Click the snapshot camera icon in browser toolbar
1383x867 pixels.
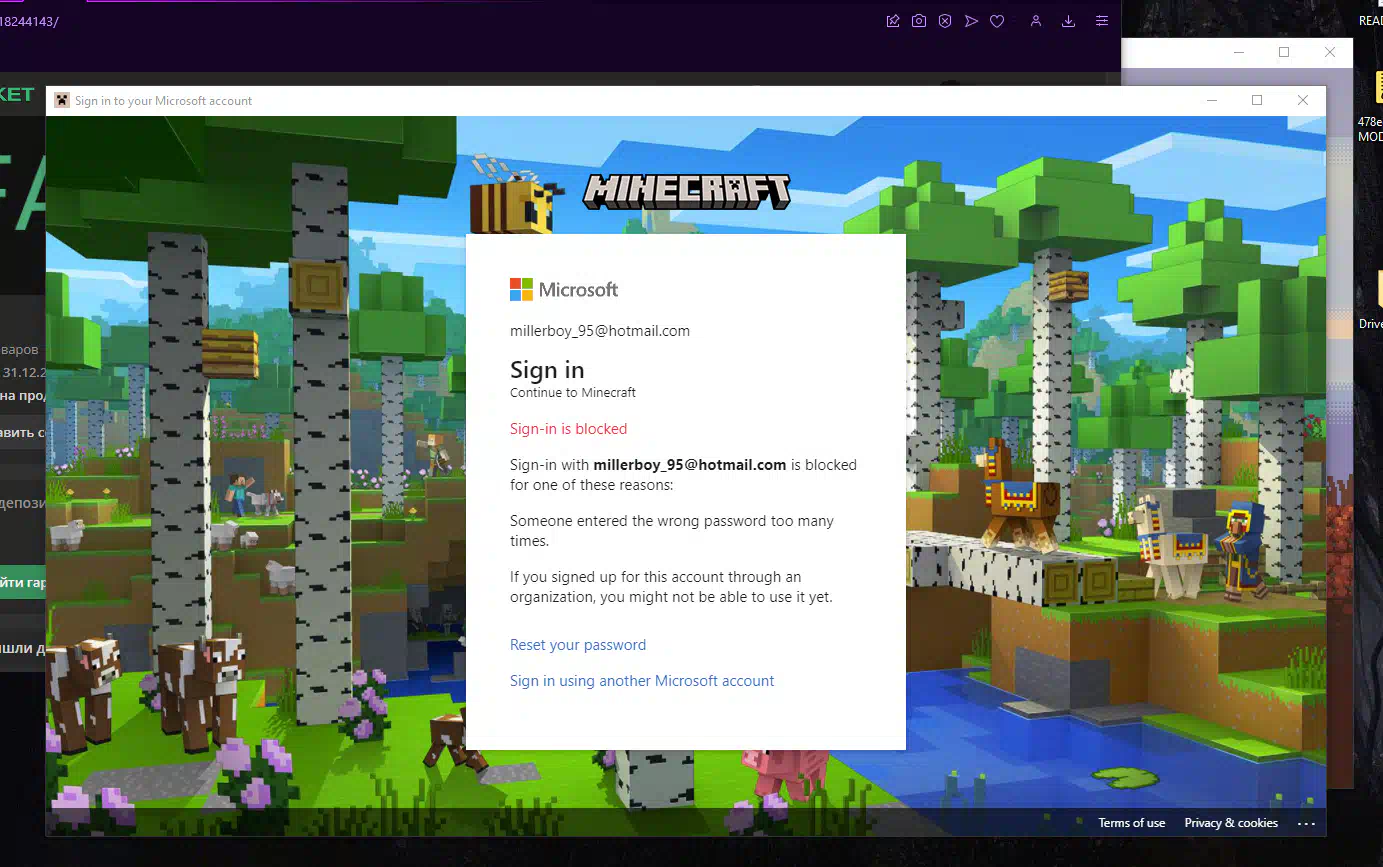[918, 21]
